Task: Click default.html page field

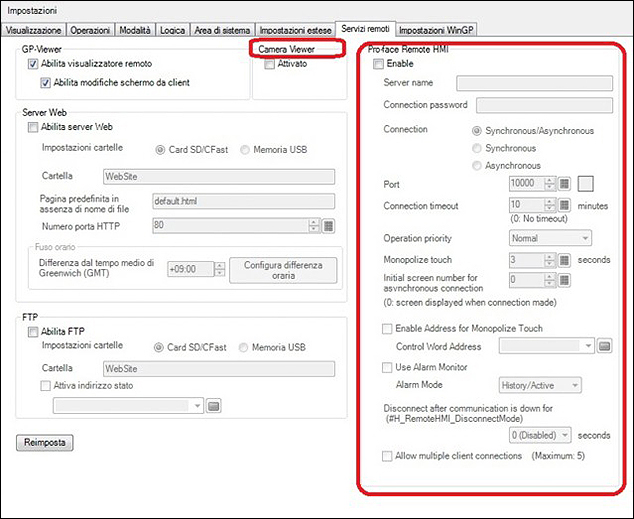Action: pos(243,201)
